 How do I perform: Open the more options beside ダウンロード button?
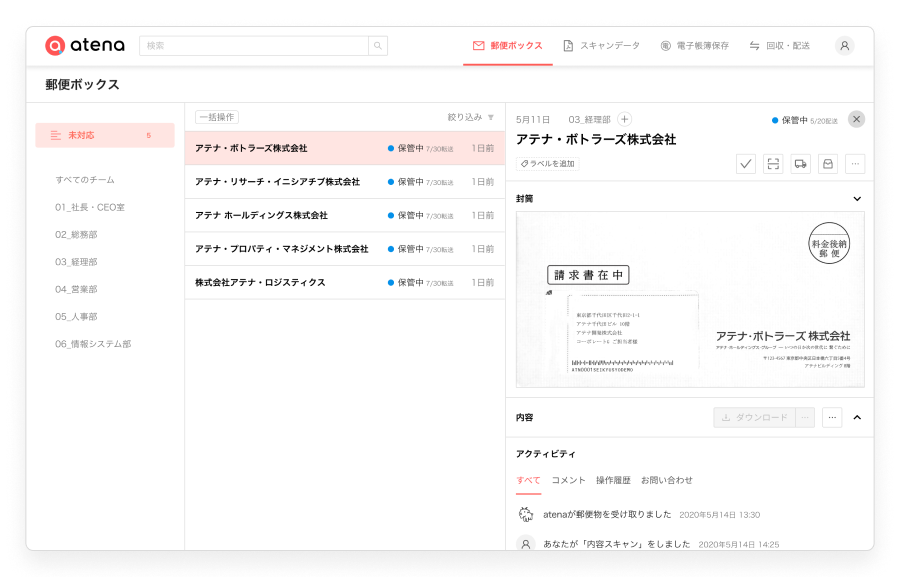tap(805, 417)
